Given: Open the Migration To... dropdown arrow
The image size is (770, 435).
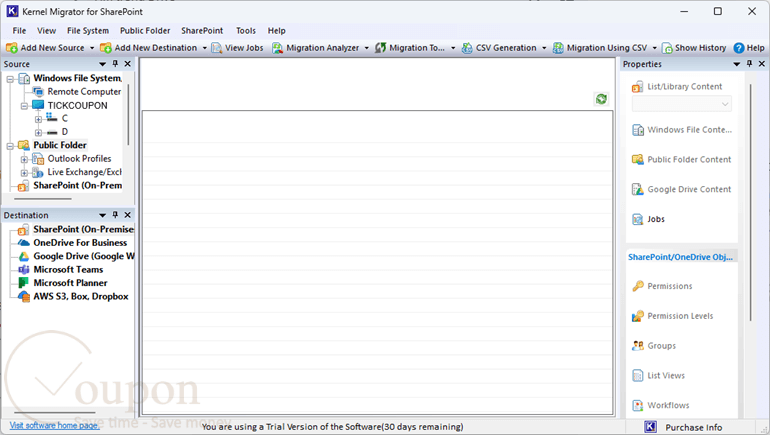Looking at the screenshot, I should pyautogui.click(x=453, y=48).
